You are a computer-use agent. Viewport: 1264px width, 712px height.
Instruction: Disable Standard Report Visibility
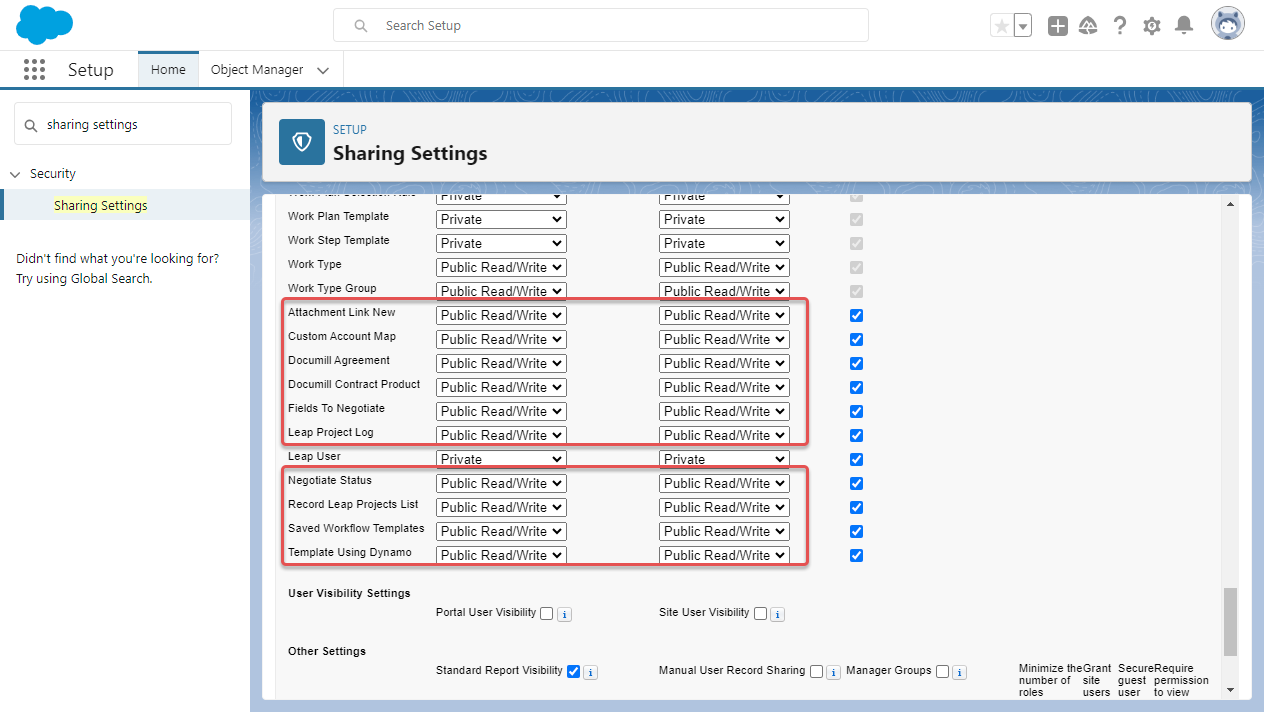[x=573, y=671]
